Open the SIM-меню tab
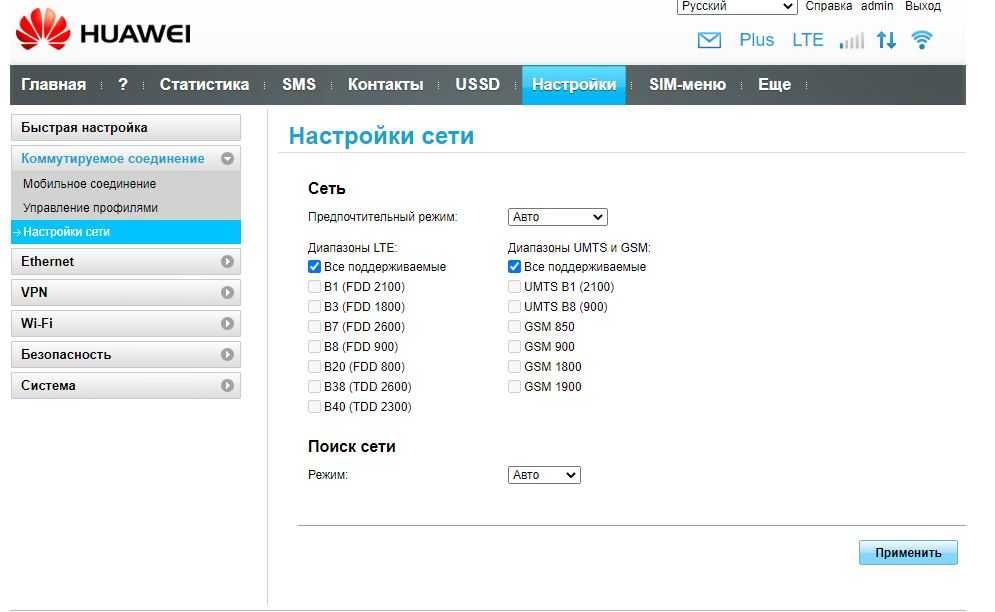The width and height of the screenshot is (995, 612). (x=687, y=84)
